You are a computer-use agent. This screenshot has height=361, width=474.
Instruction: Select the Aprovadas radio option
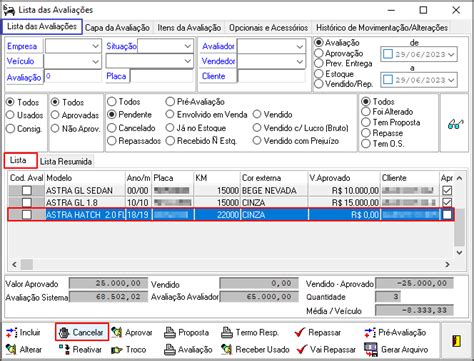coord(55,115)
